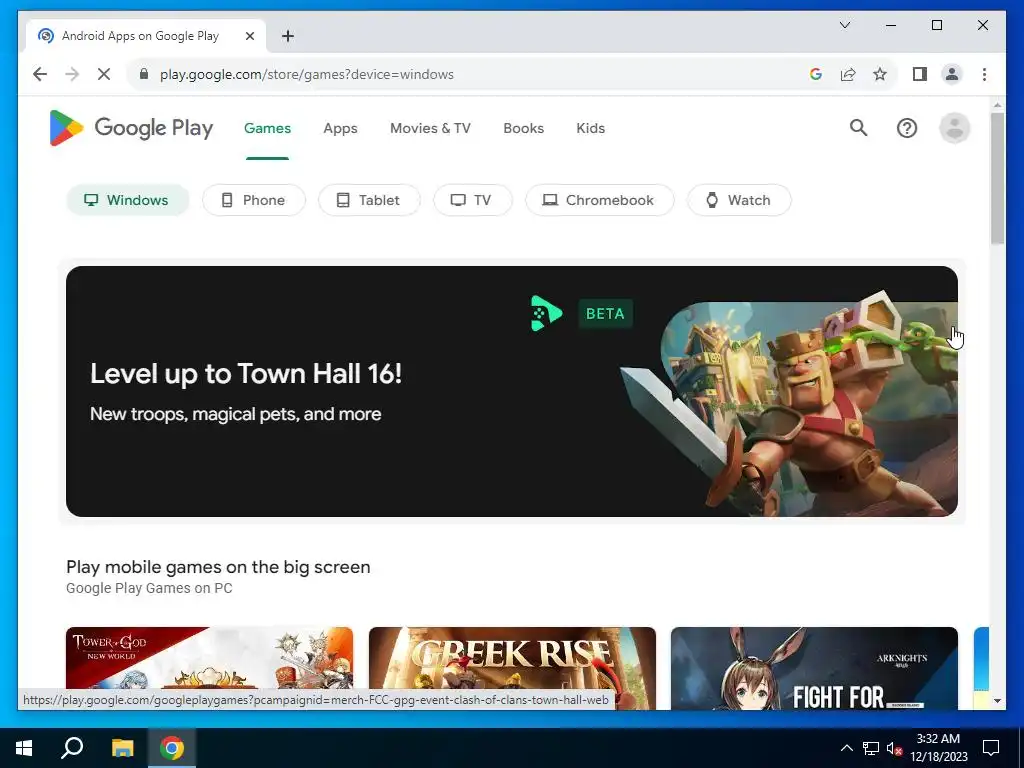
Task: Click the clock showing 3:32 AM
Action: 938,739
